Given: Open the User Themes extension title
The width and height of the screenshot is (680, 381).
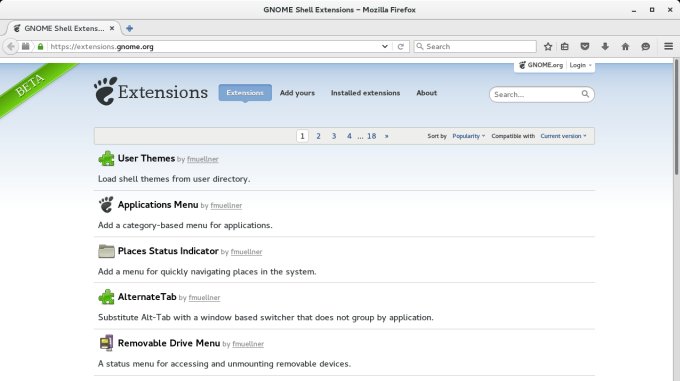Looking at the screenshot, I should pos(146,158).
